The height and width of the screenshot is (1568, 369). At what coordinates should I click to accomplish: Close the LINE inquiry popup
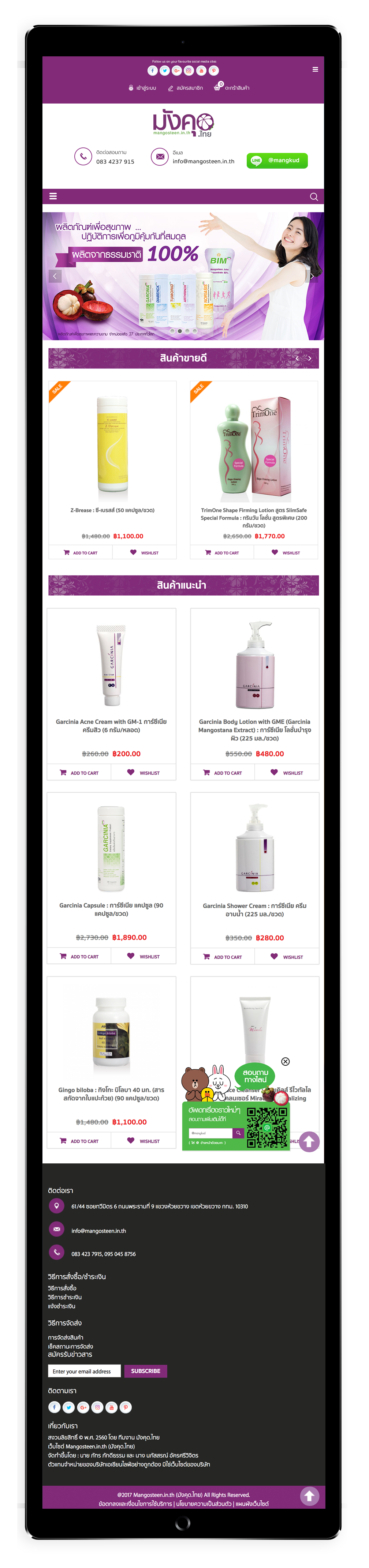tap(285, 1062)
